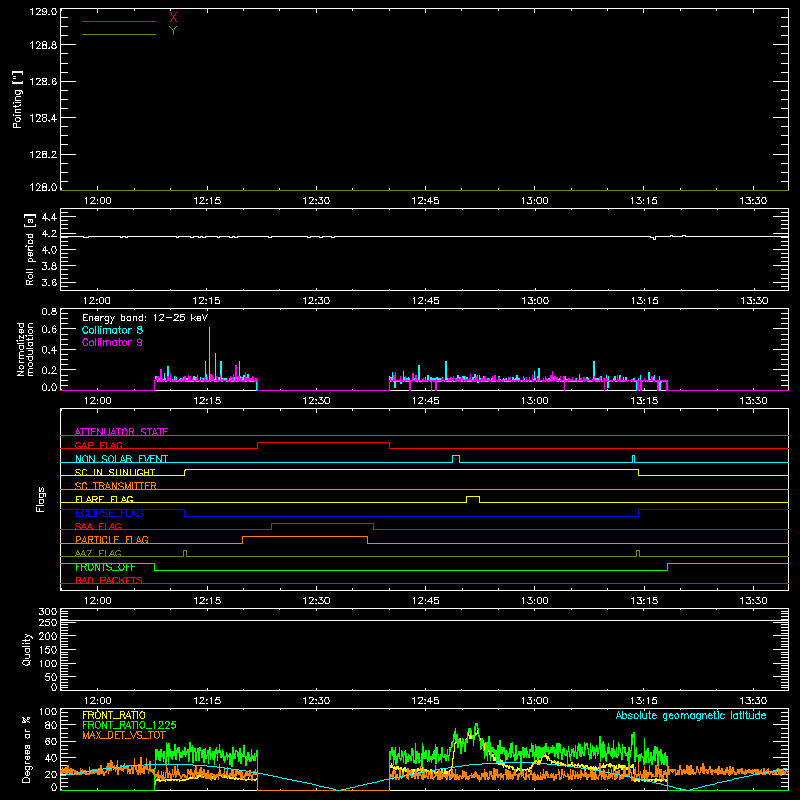800x800 pixels.
Task: Click the 'Quality' axis title
Action: [x=27, y=649]
